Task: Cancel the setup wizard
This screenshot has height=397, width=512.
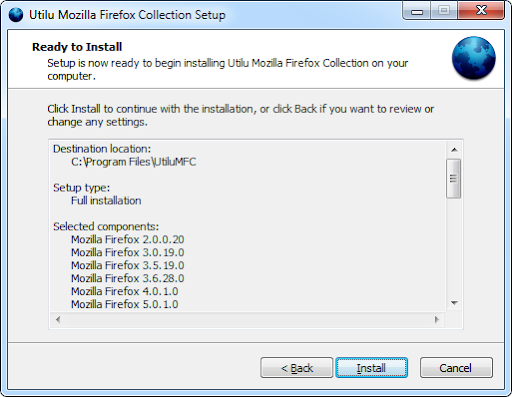Action: pos(456,368)
